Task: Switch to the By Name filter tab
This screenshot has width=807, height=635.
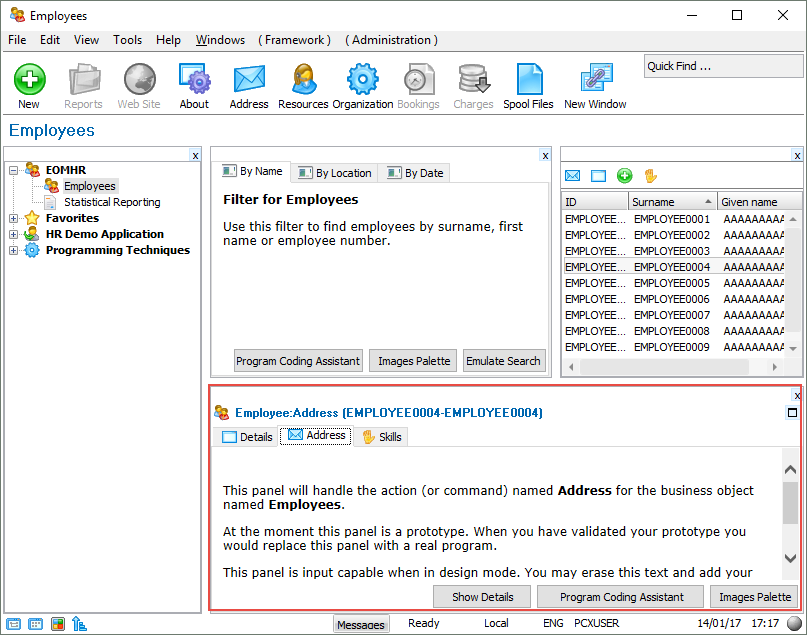Action: click(x=252, y=171)
